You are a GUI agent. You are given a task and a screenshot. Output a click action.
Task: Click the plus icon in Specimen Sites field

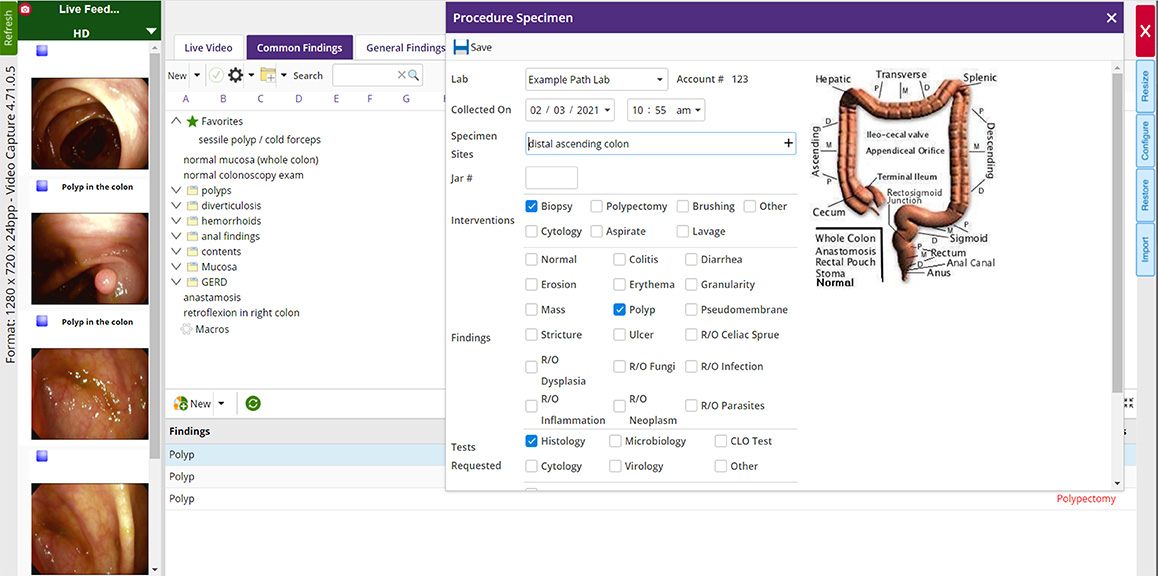click(788, 143)
